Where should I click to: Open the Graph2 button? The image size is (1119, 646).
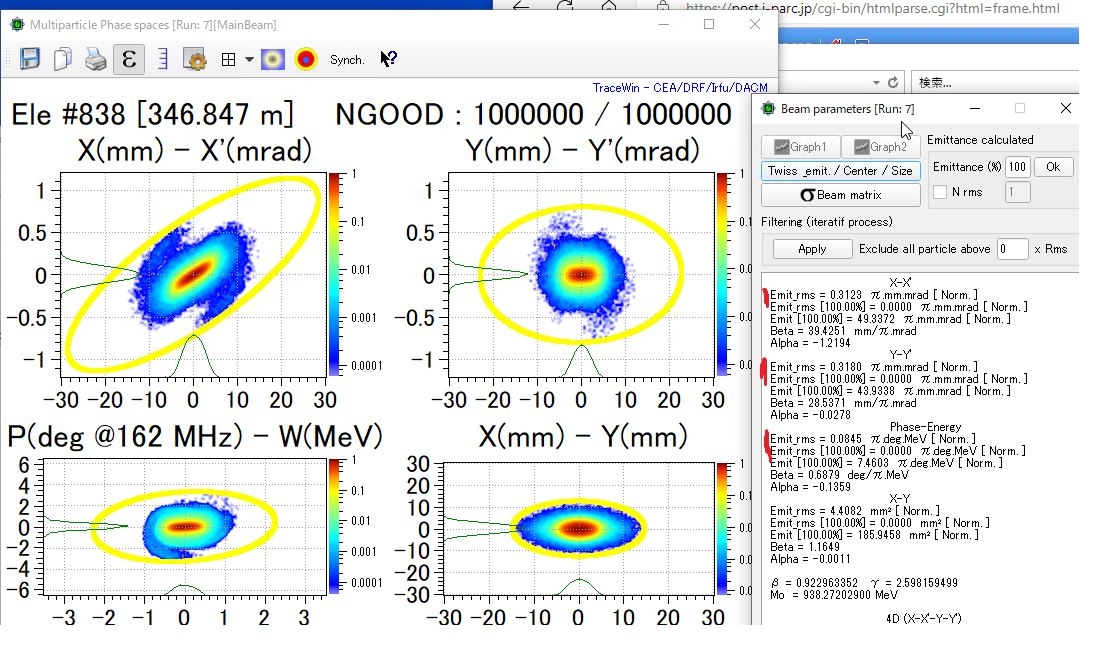881,147
